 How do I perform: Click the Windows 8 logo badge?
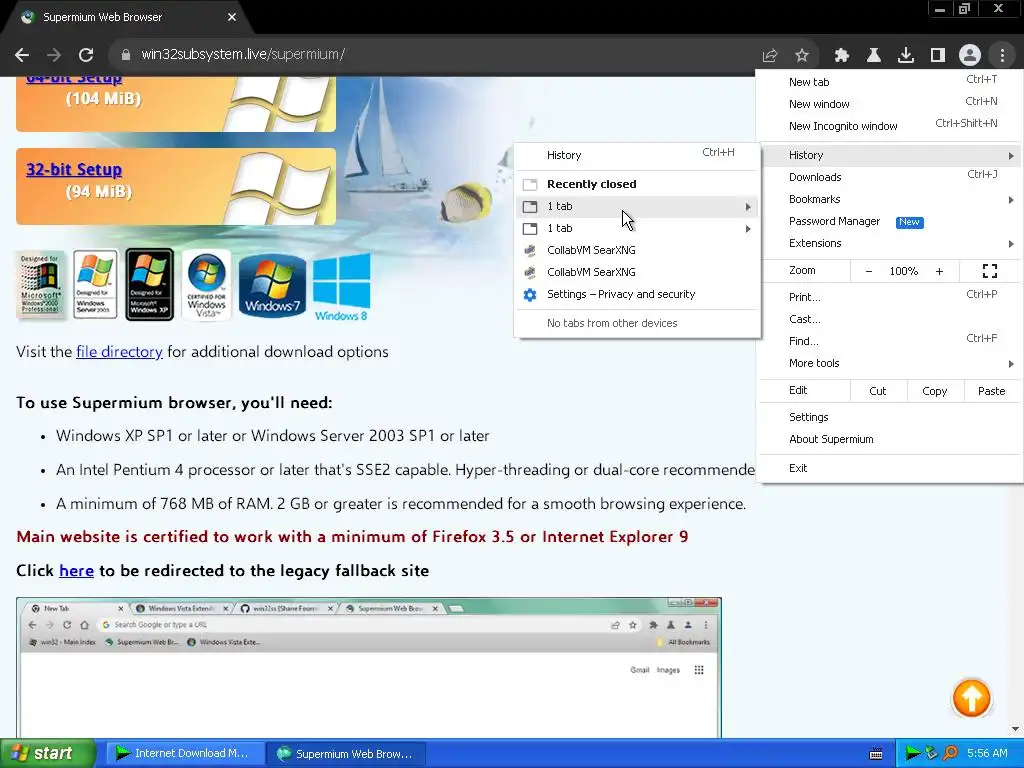pos(342,287)
